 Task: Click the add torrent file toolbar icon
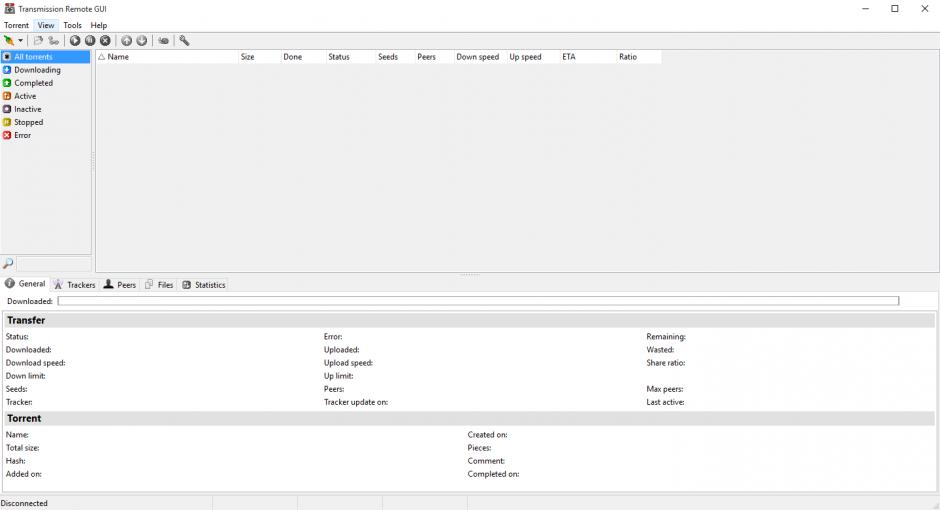[x=38, y=41]
